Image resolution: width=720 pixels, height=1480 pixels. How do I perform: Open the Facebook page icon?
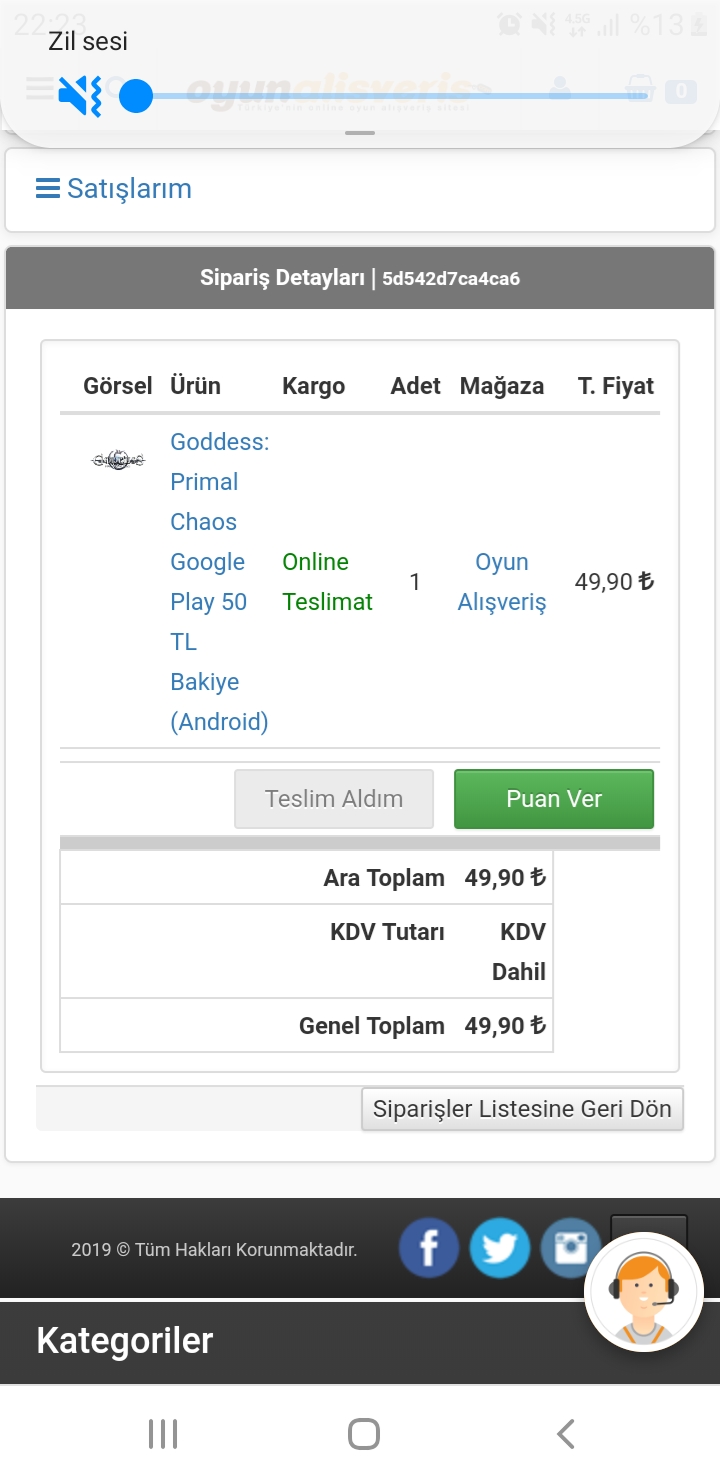tap(429, 1248)
